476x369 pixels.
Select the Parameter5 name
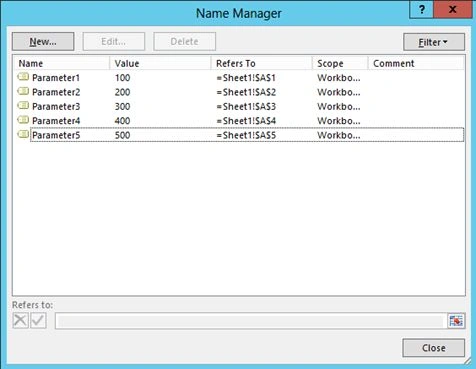pos(56,135)
